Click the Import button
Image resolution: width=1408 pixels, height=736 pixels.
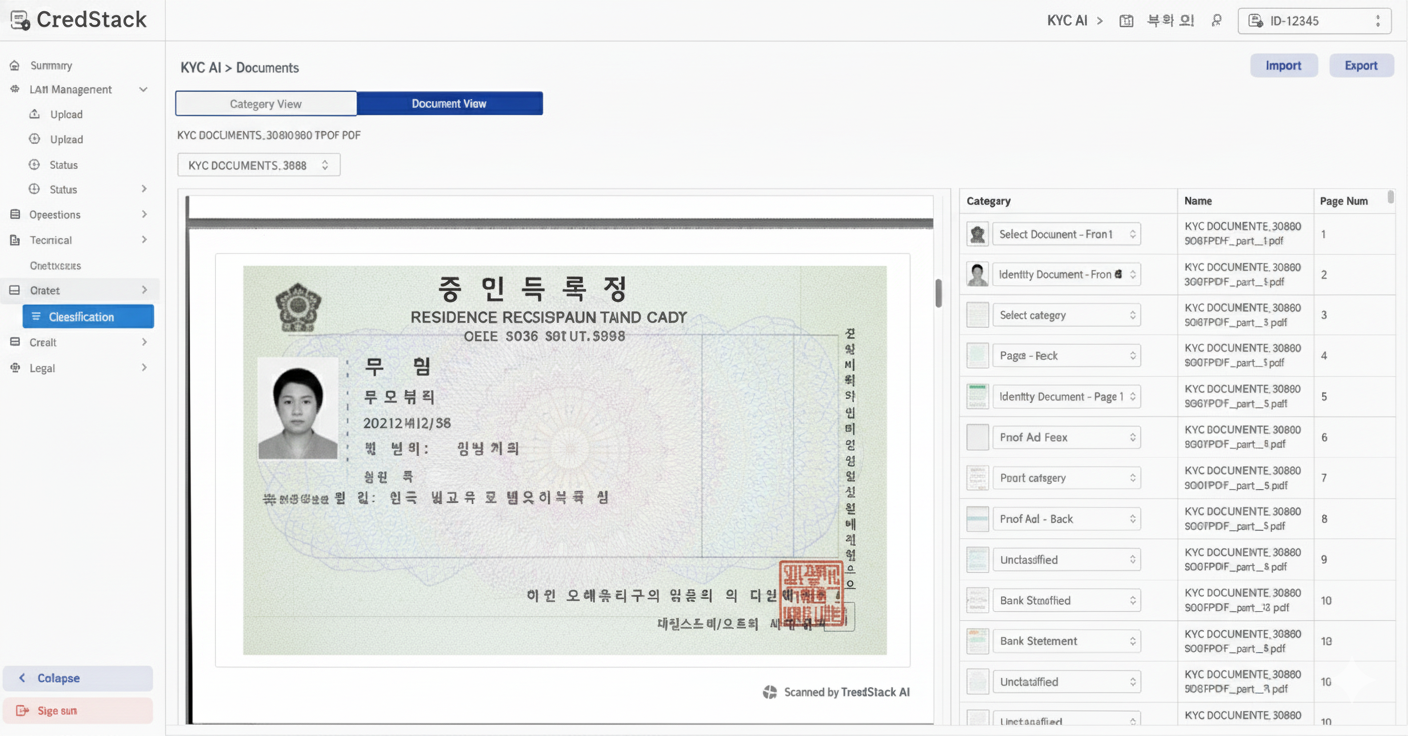(x=1284, y=65)
